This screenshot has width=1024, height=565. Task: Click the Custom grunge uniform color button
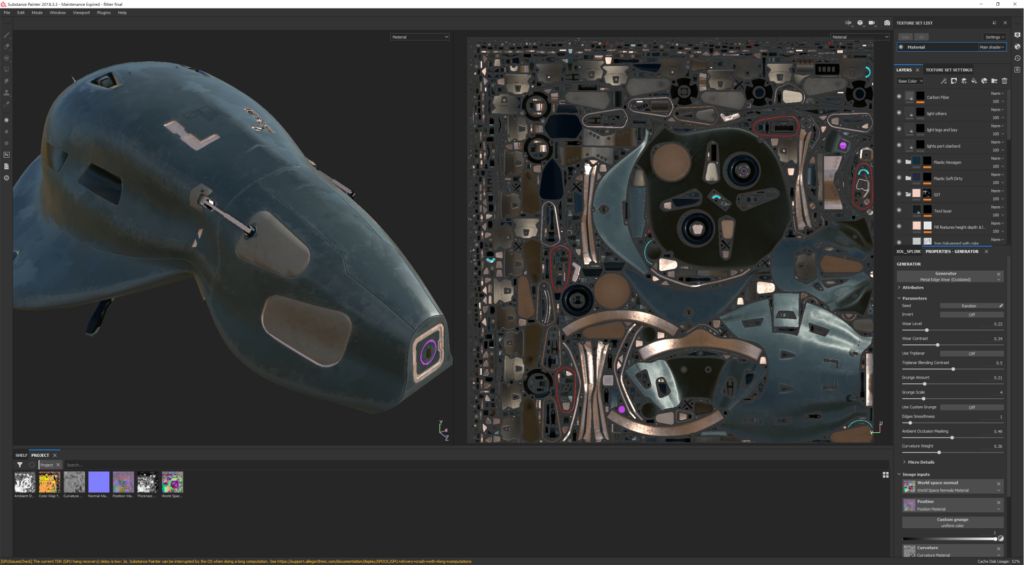click(953, 523)
